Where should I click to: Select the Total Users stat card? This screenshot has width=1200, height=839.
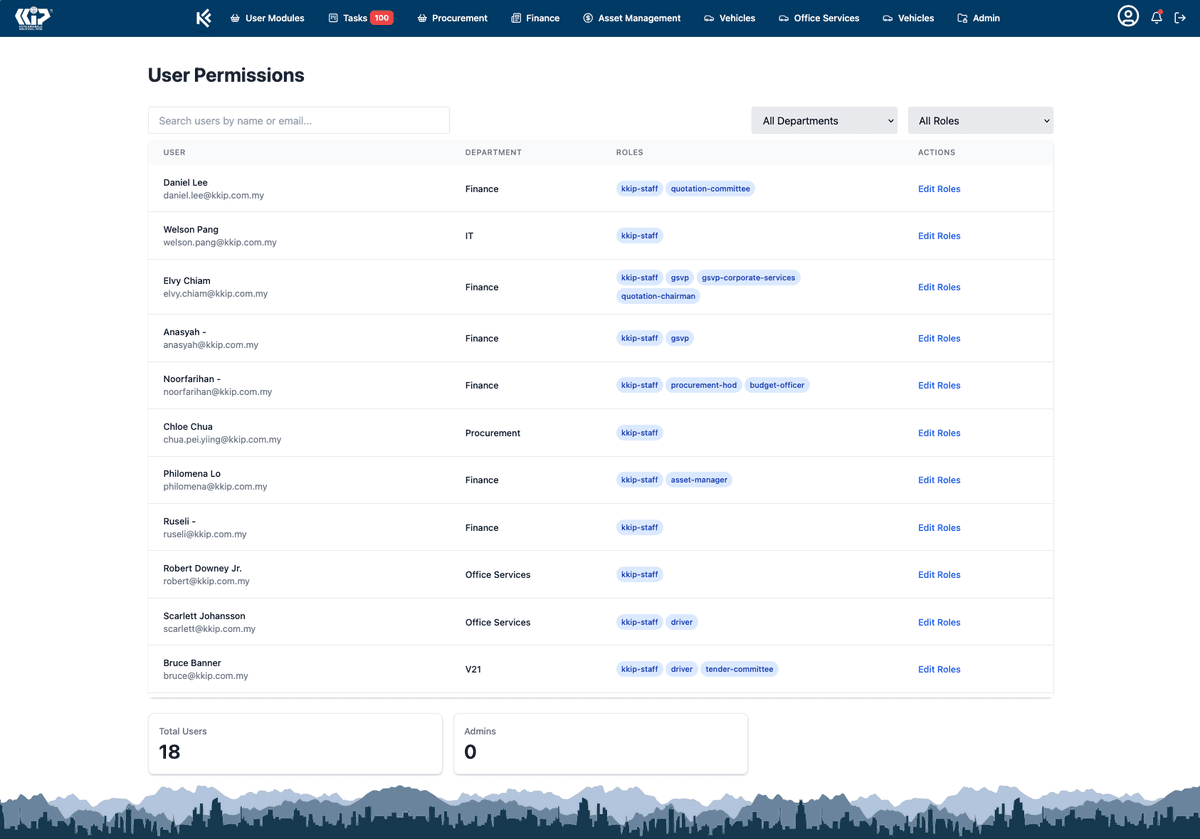[295, 743]
